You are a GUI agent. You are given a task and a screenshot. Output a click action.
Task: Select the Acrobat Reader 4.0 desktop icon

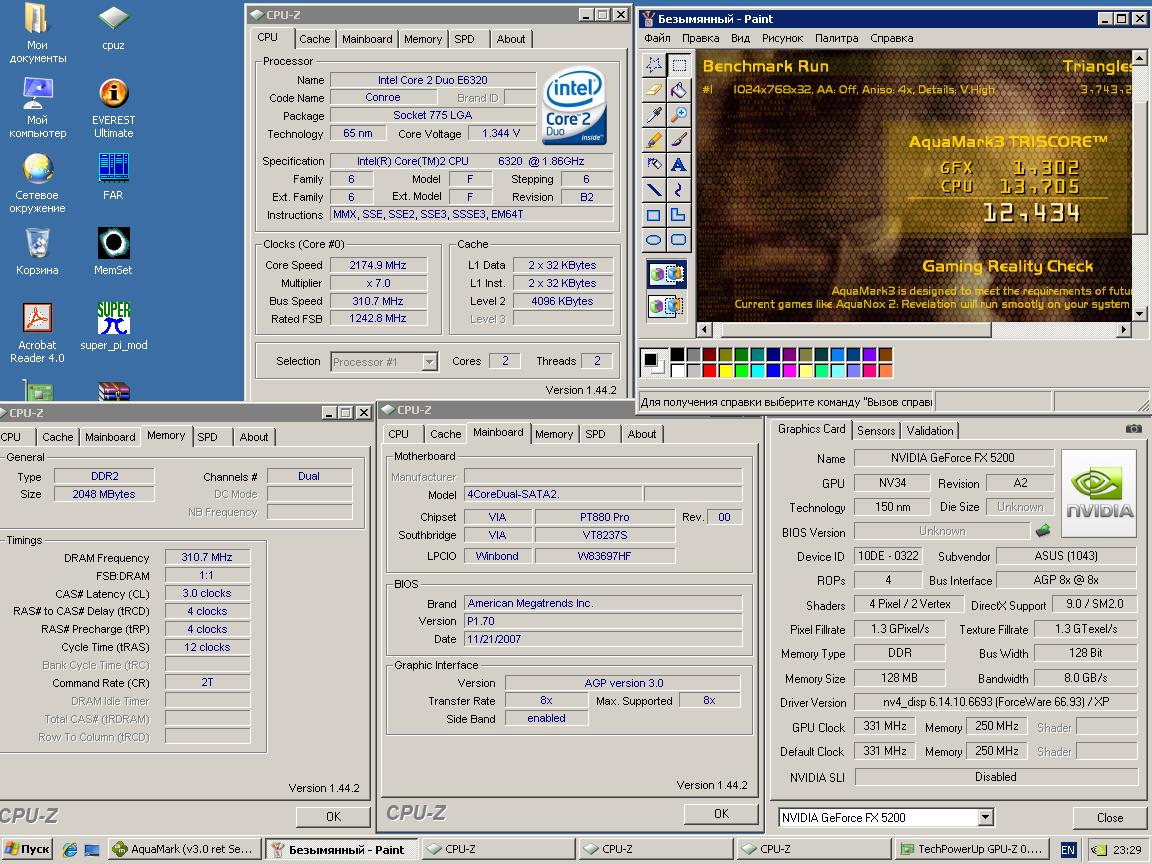tap(37, 333)
